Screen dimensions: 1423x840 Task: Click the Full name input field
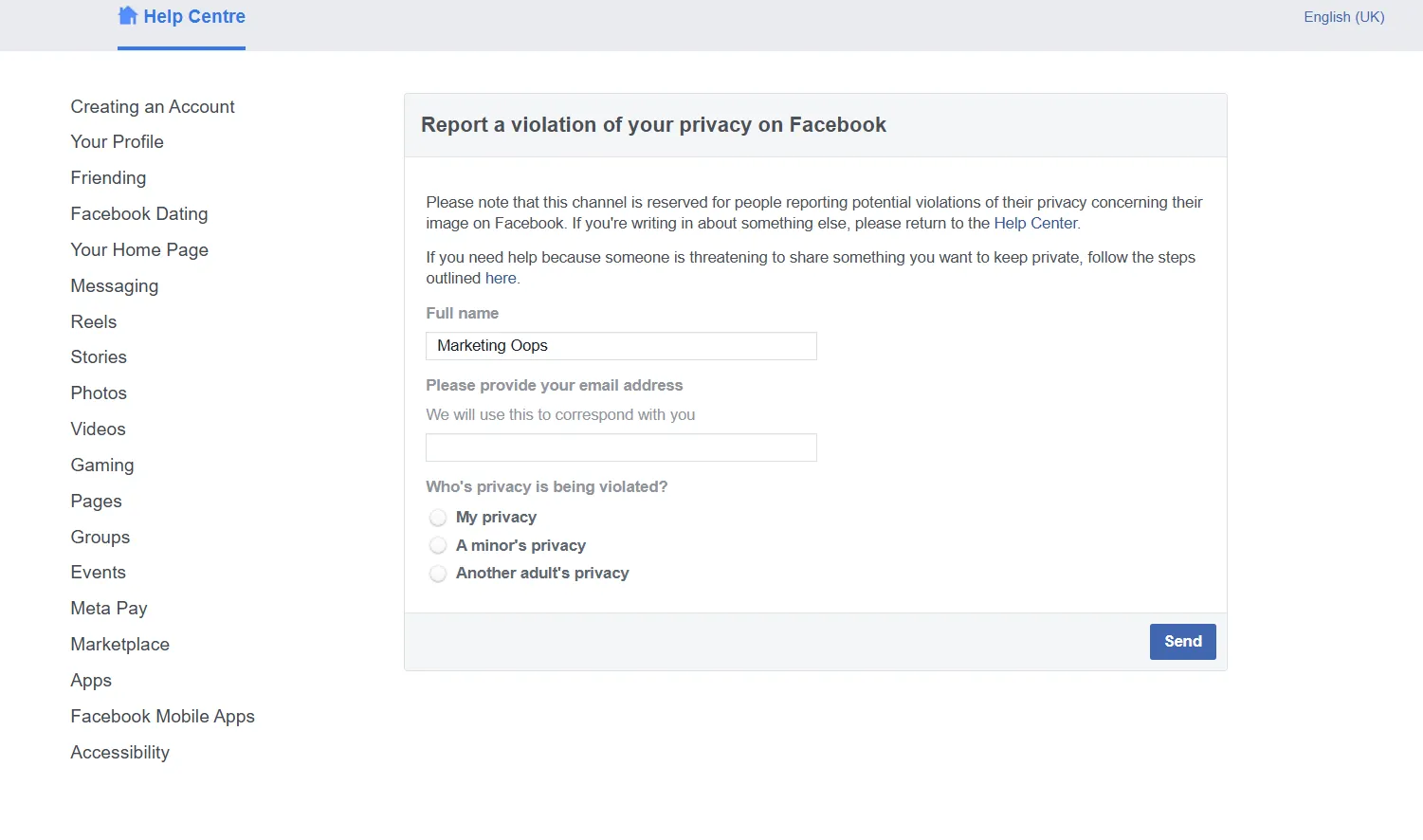pyautogui.click(x=621, y=346)
